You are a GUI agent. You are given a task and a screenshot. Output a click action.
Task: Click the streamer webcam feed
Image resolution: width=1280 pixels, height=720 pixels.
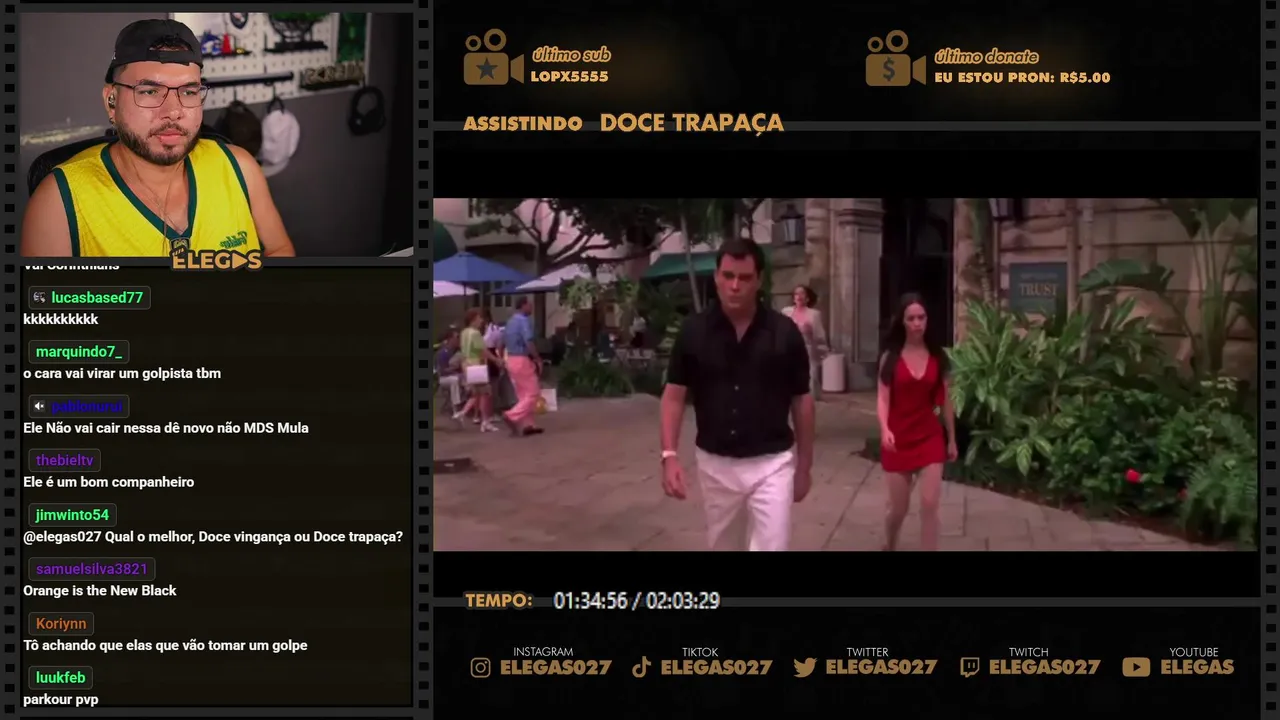[x=216, y=134]
